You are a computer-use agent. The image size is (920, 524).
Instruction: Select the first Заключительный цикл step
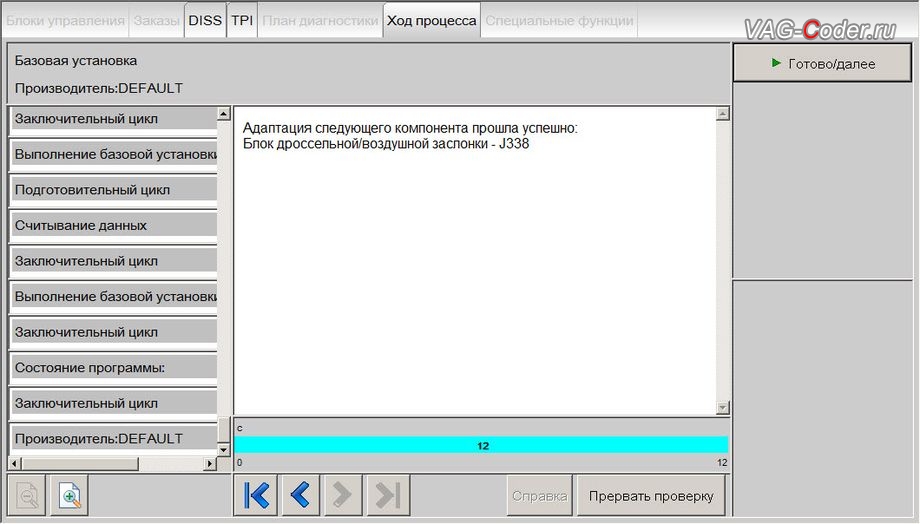[114, 119]
